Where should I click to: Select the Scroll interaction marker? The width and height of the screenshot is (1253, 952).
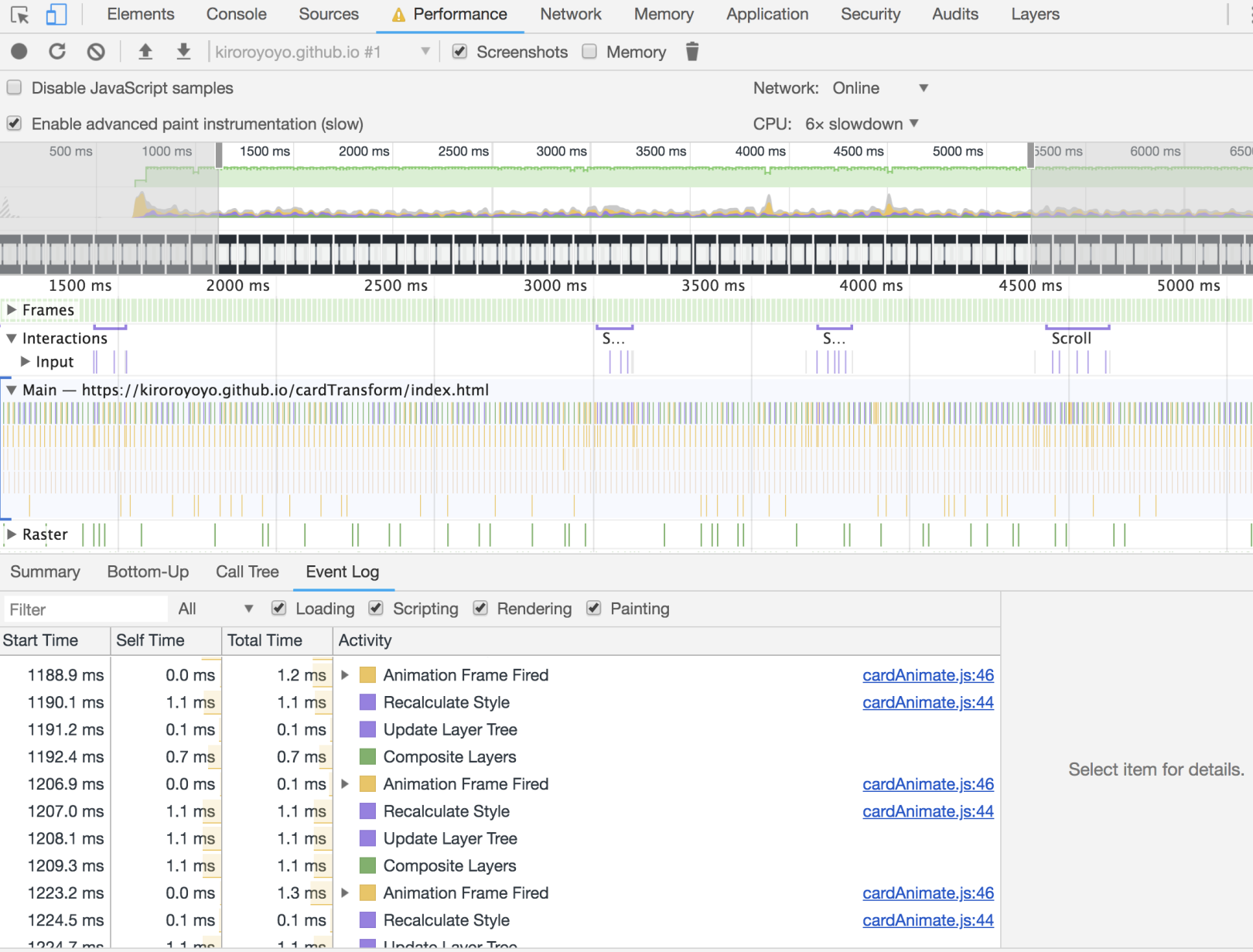coord(1077,336)
